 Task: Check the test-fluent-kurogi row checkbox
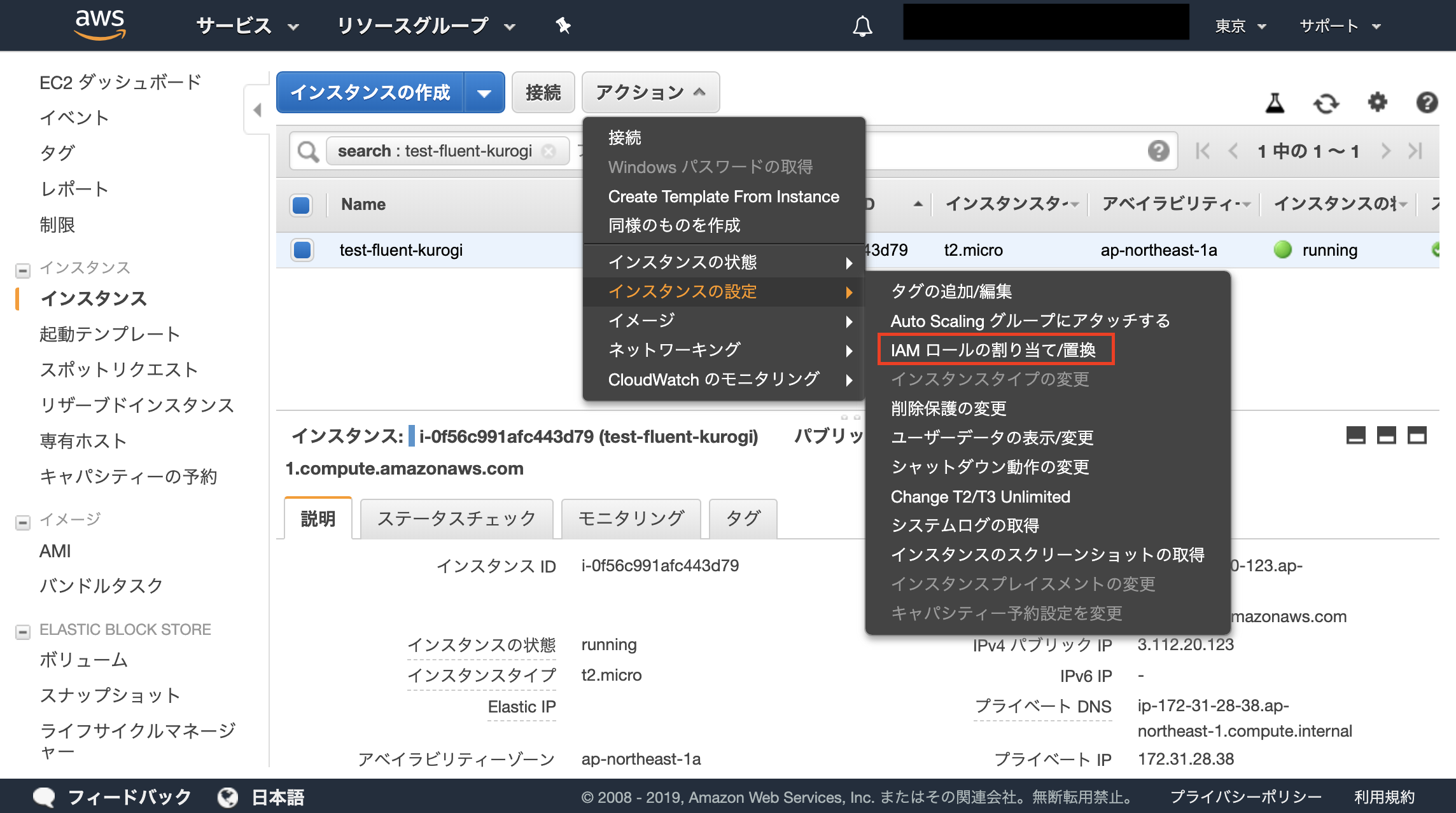pyautogui.click(x=300, y=250)
